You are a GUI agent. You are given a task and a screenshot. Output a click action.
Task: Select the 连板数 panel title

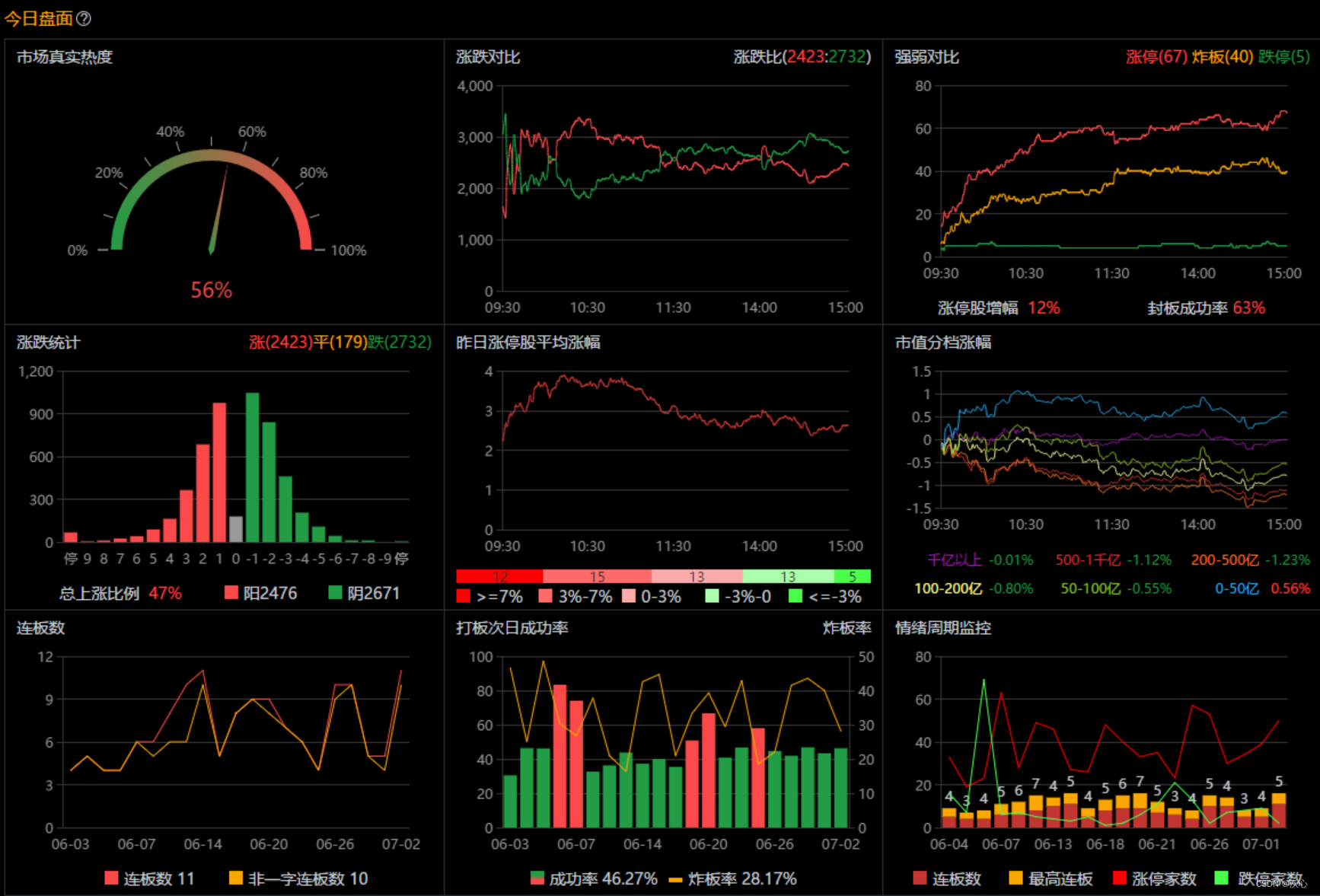point(40,628)
